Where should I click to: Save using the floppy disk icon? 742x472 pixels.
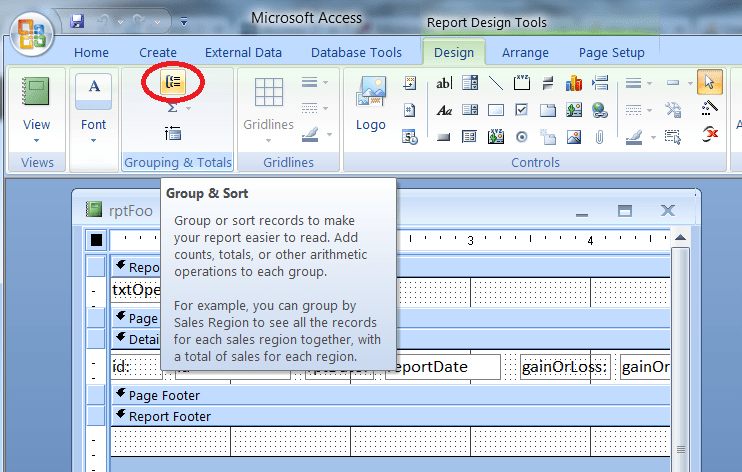point(77,21)
